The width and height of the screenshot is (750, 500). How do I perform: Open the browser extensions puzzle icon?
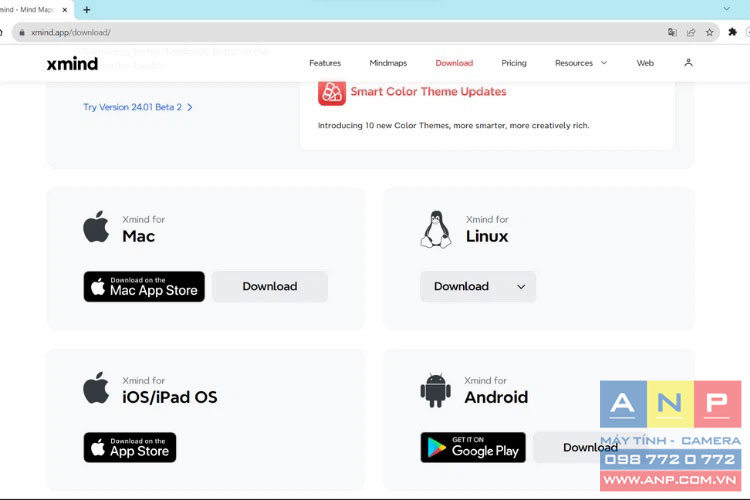tap(732, 32)
